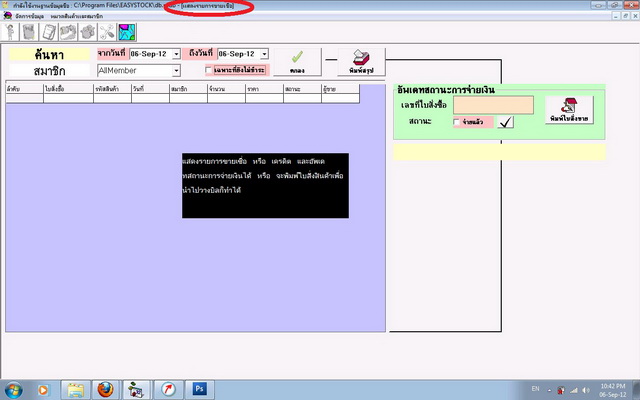
Task: Click the first toolbar icon with person figure
Action: tap(10, 31)
